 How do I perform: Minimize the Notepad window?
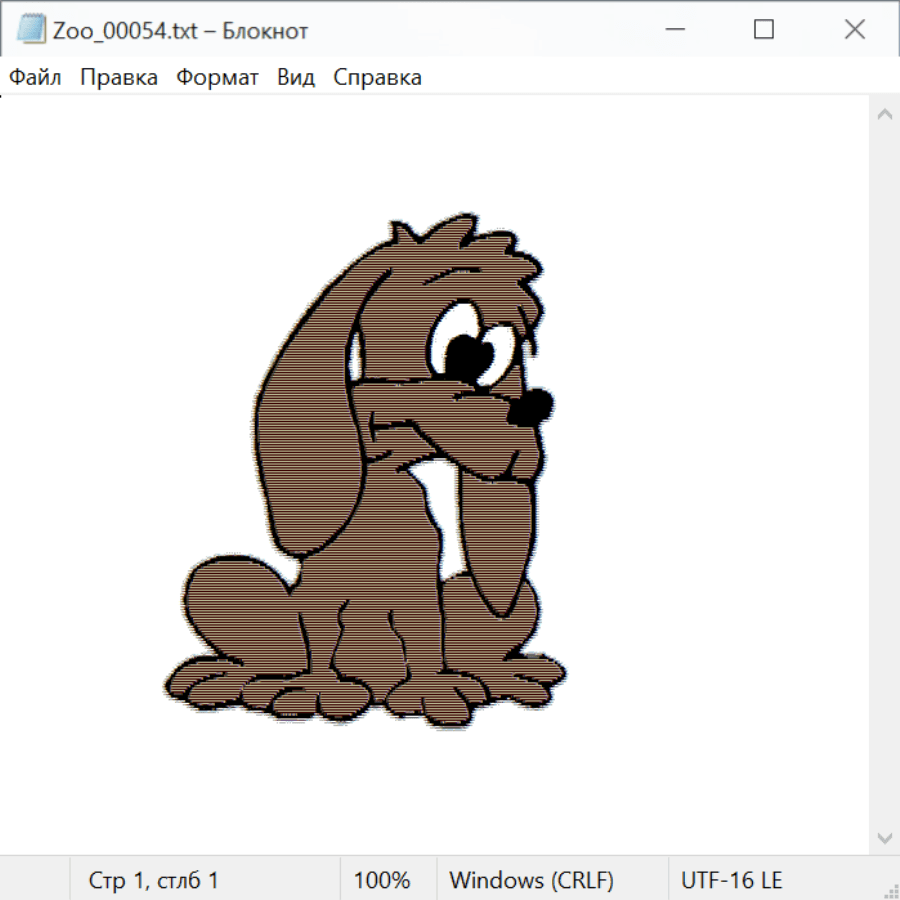click(673, 30)
